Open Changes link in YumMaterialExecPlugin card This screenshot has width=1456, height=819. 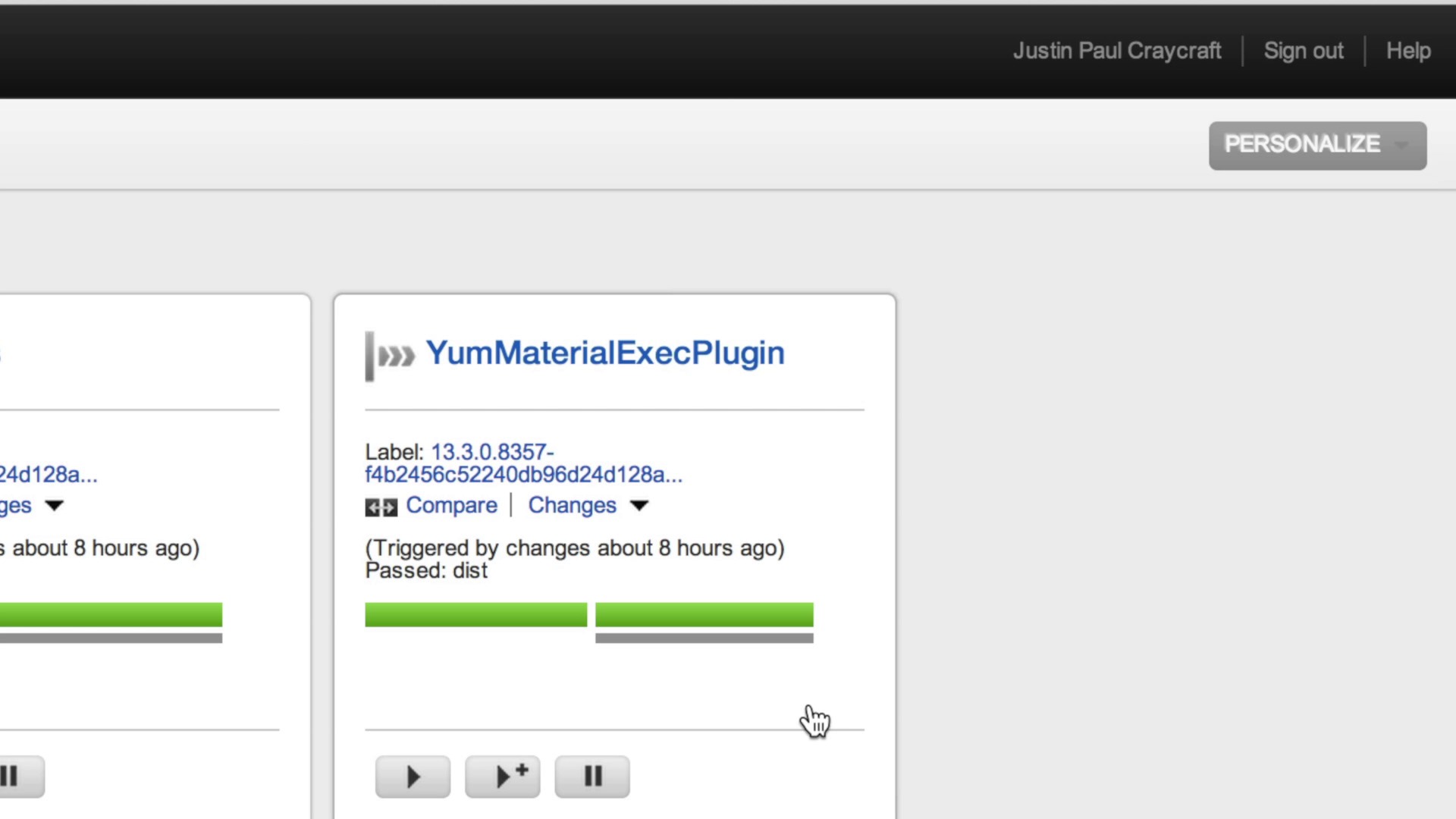click(x=572, y=505)
